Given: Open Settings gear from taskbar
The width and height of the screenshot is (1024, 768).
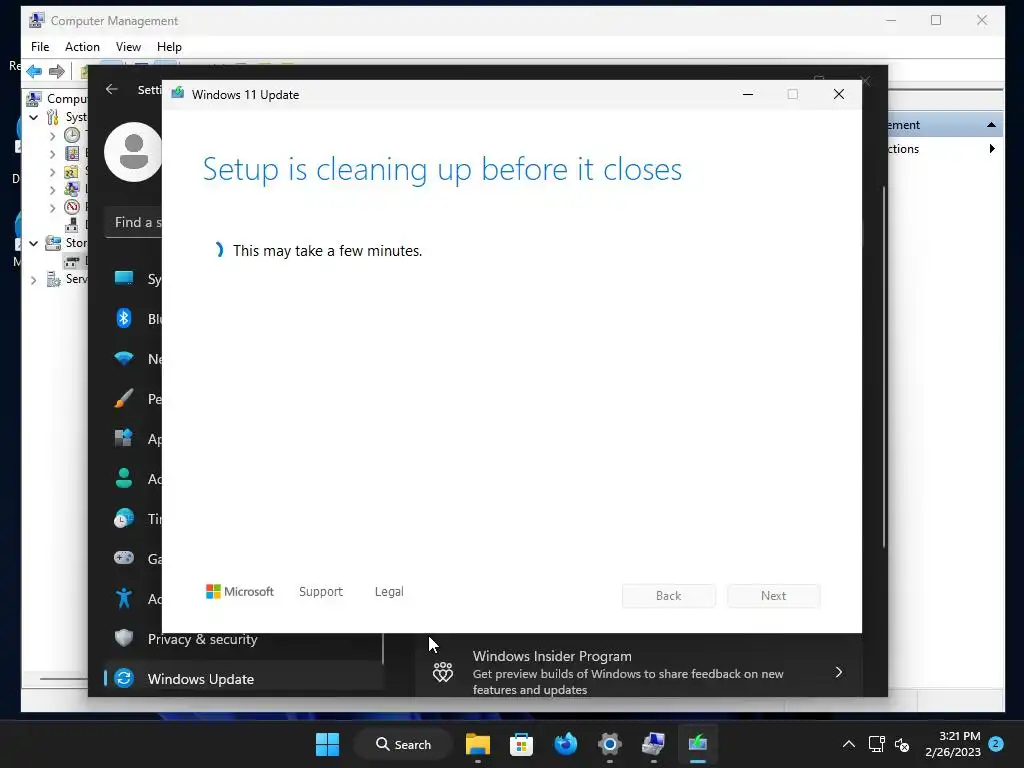Looking at the screenshot, I should (609, 744).
